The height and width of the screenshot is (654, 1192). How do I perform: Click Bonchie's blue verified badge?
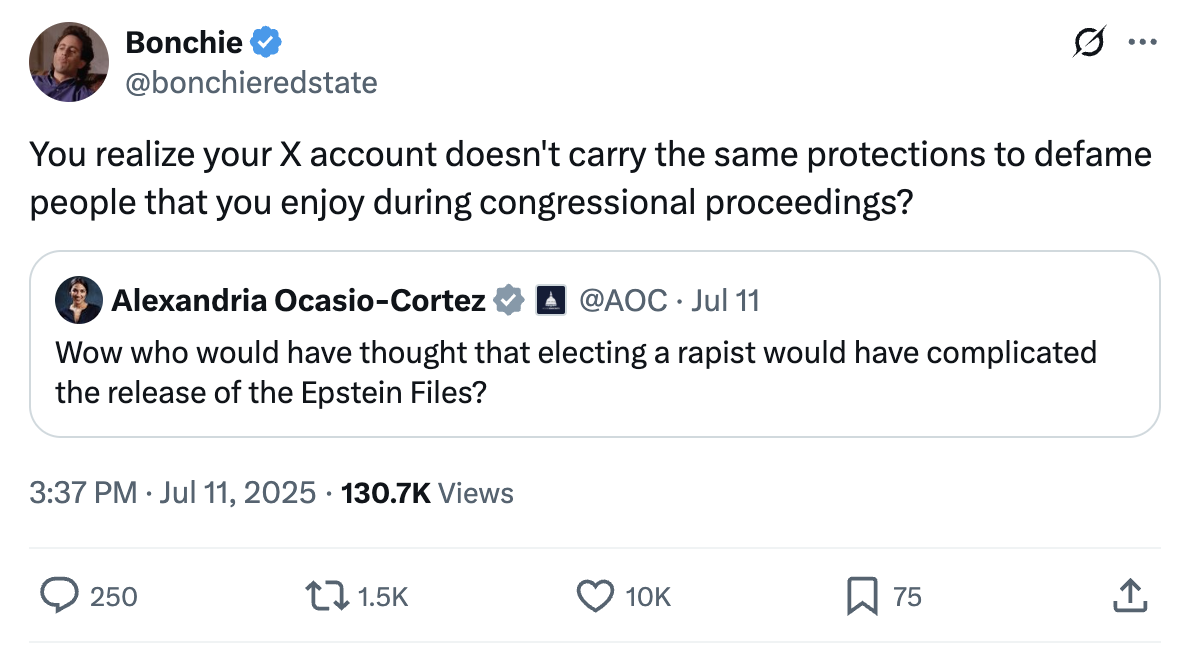pos(266,42)
